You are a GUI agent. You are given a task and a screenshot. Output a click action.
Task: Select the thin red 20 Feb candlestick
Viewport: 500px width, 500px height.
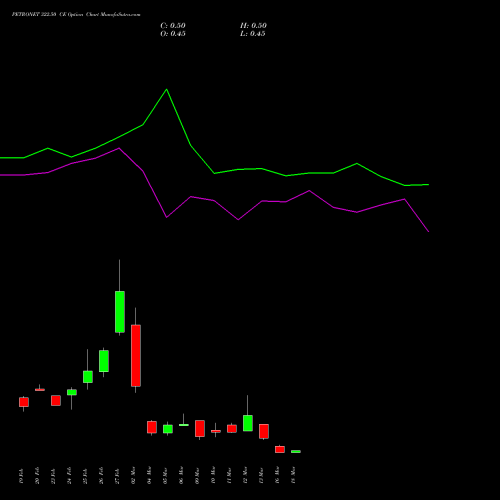tap(40, 390)
